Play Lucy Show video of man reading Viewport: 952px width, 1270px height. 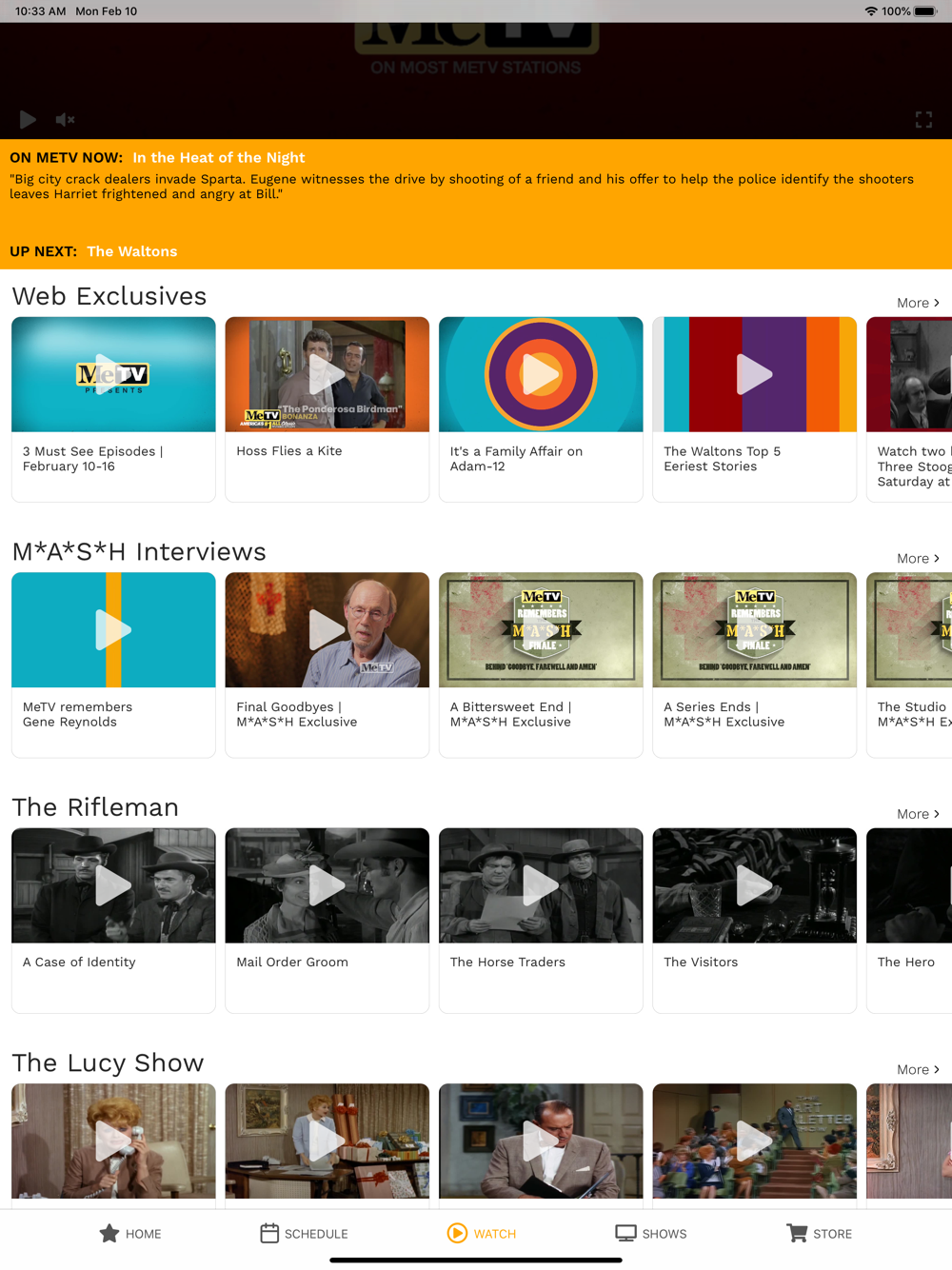[541, 1141]
